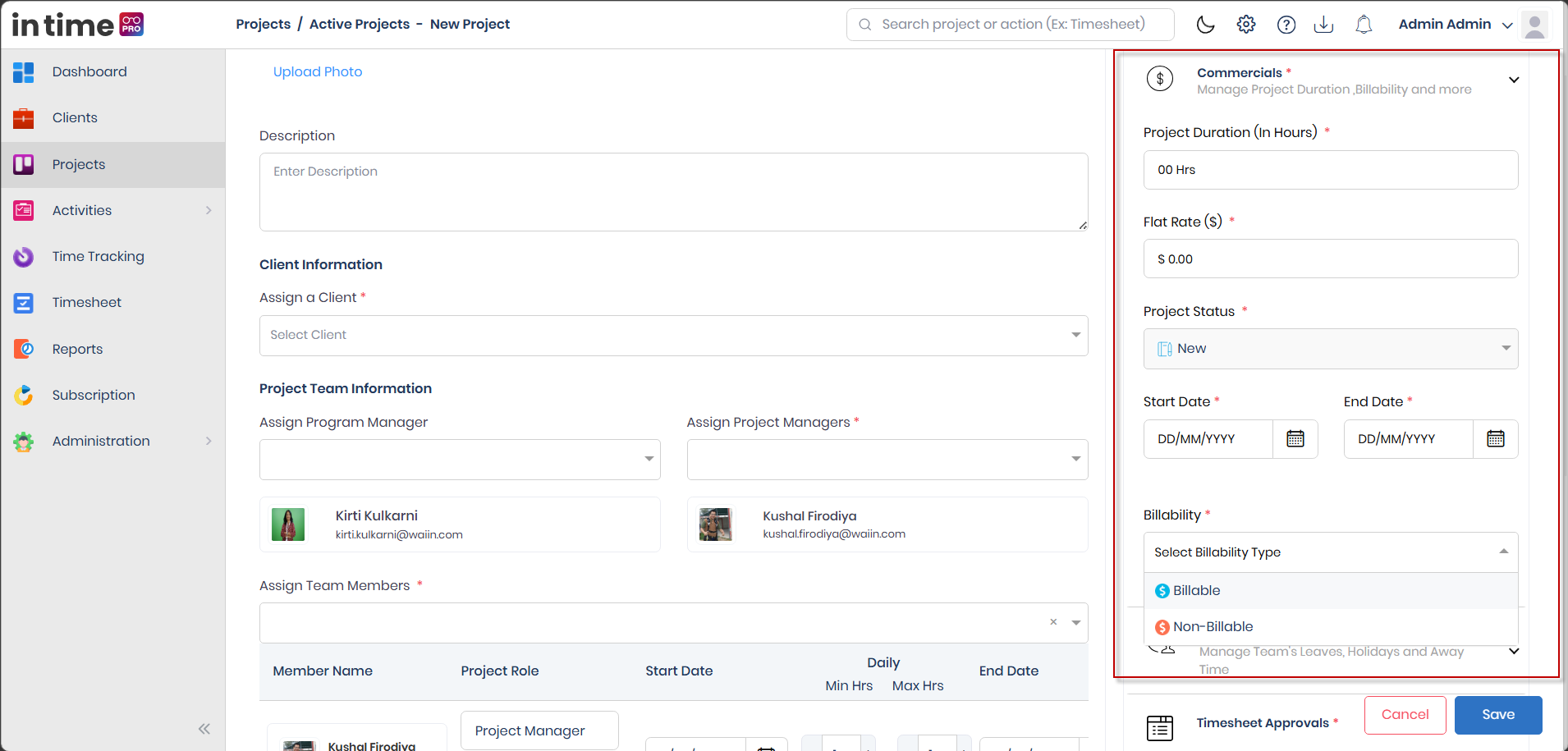Open Start Date calendar picker in Commercials

(x=1295, y=439)
